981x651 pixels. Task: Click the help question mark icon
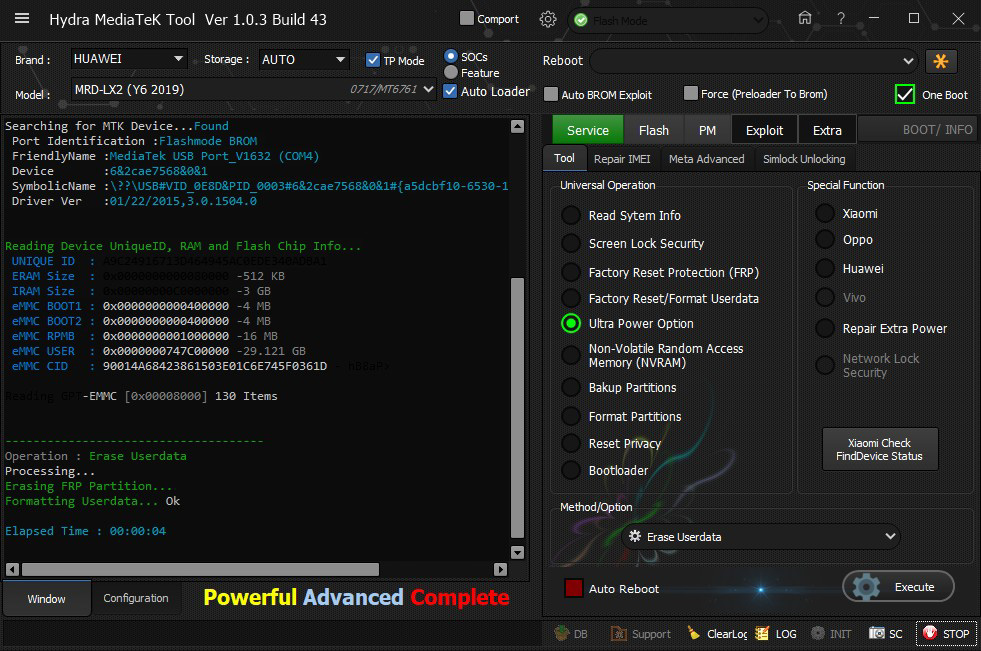click(x=842, y=19)
